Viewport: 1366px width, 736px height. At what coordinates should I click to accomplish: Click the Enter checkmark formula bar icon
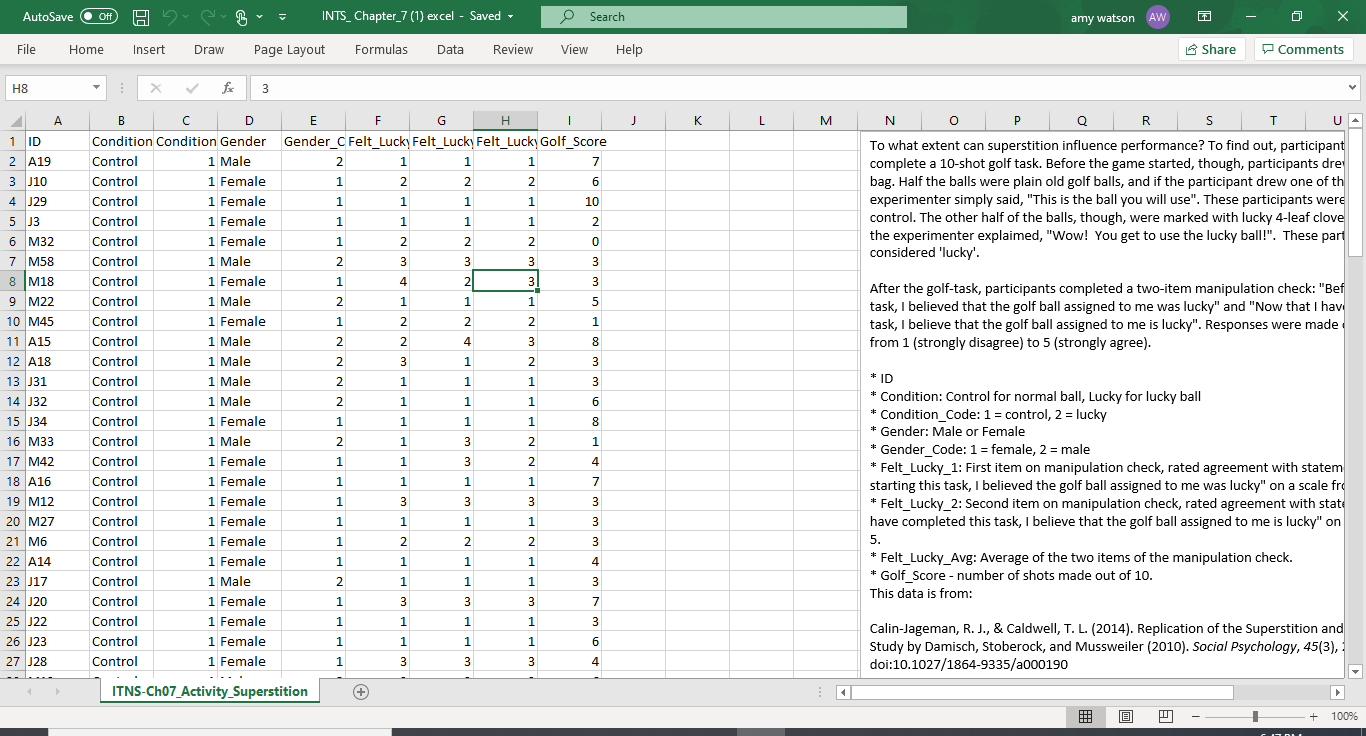(192, 88)
